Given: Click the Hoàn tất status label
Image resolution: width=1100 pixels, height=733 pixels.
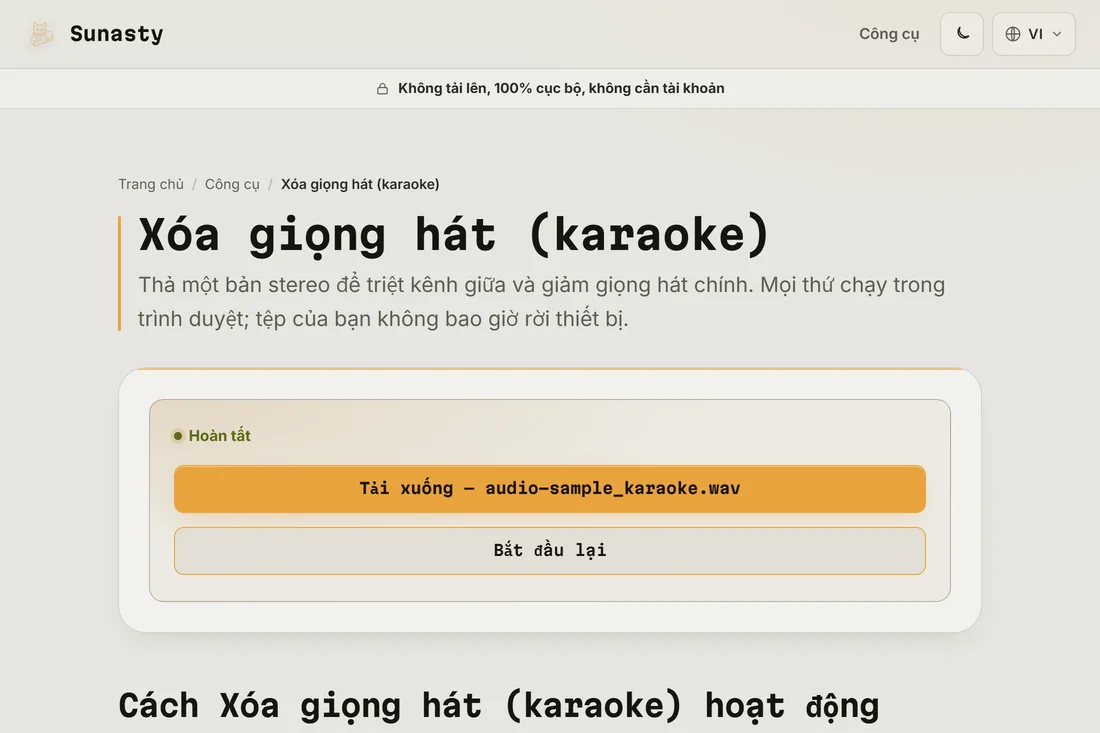Looking at the screenshot, I should [x=220, y=436].
